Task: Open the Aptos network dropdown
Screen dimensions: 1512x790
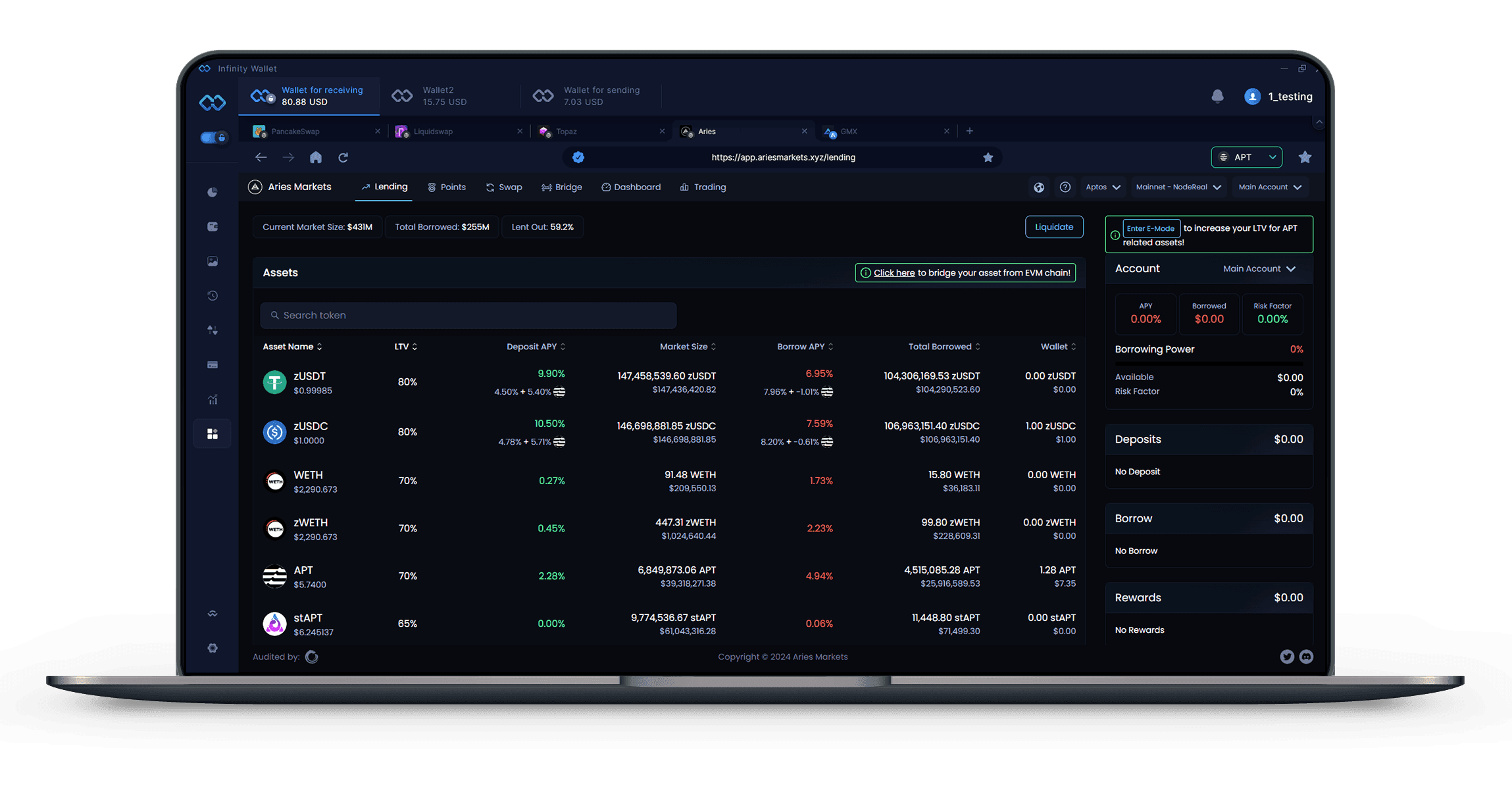Action: [x=1103, y=187]
